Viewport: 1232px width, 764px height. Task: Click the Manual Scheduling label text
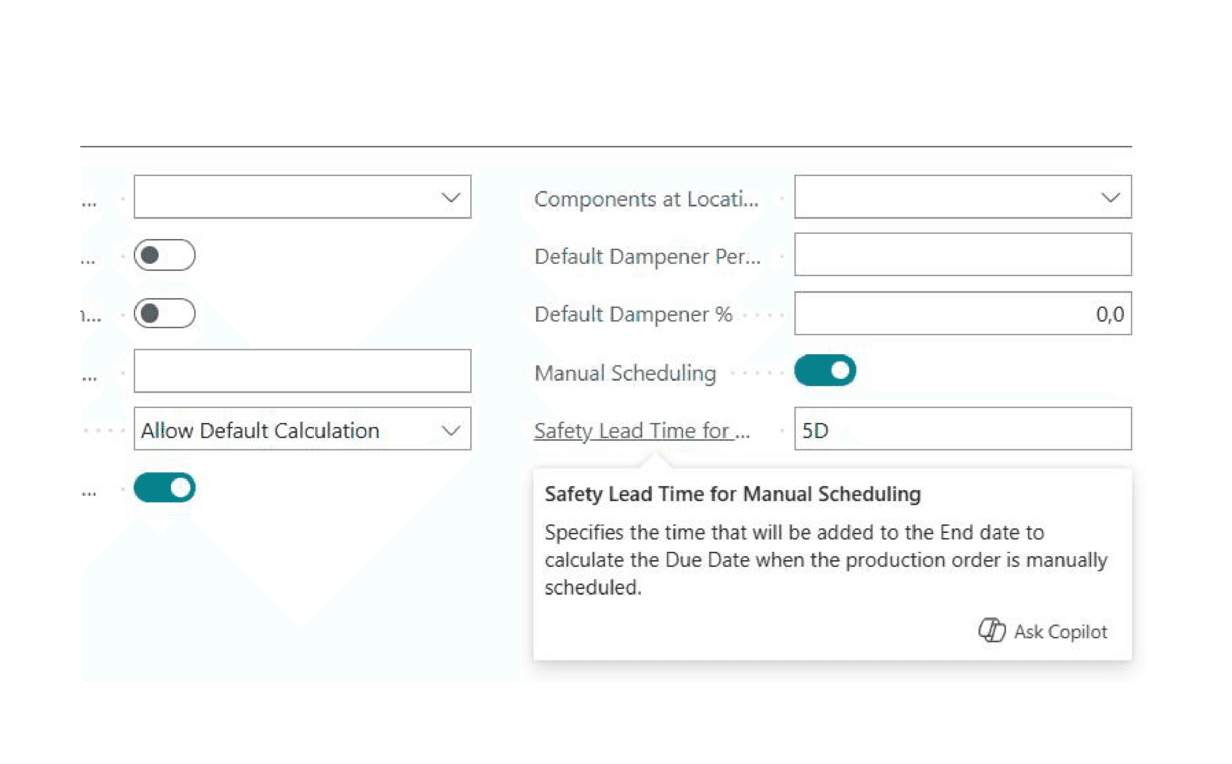pyautogui.click(x=625, y=373)
